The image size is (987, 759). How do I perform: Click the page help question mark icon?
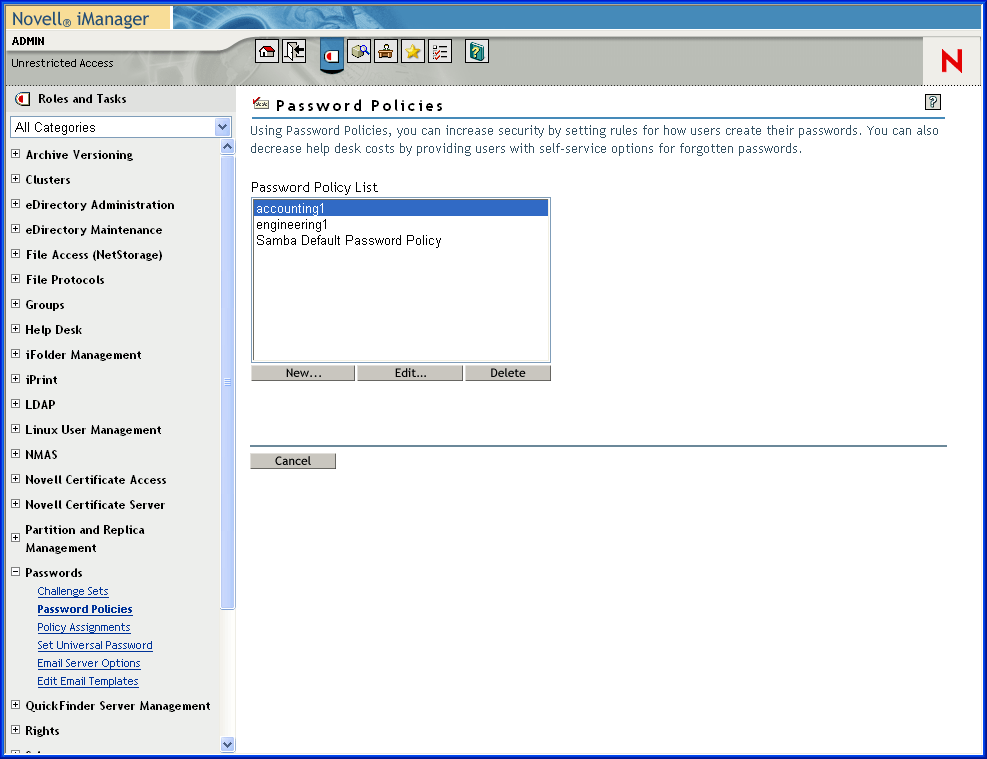pos(933,102)
